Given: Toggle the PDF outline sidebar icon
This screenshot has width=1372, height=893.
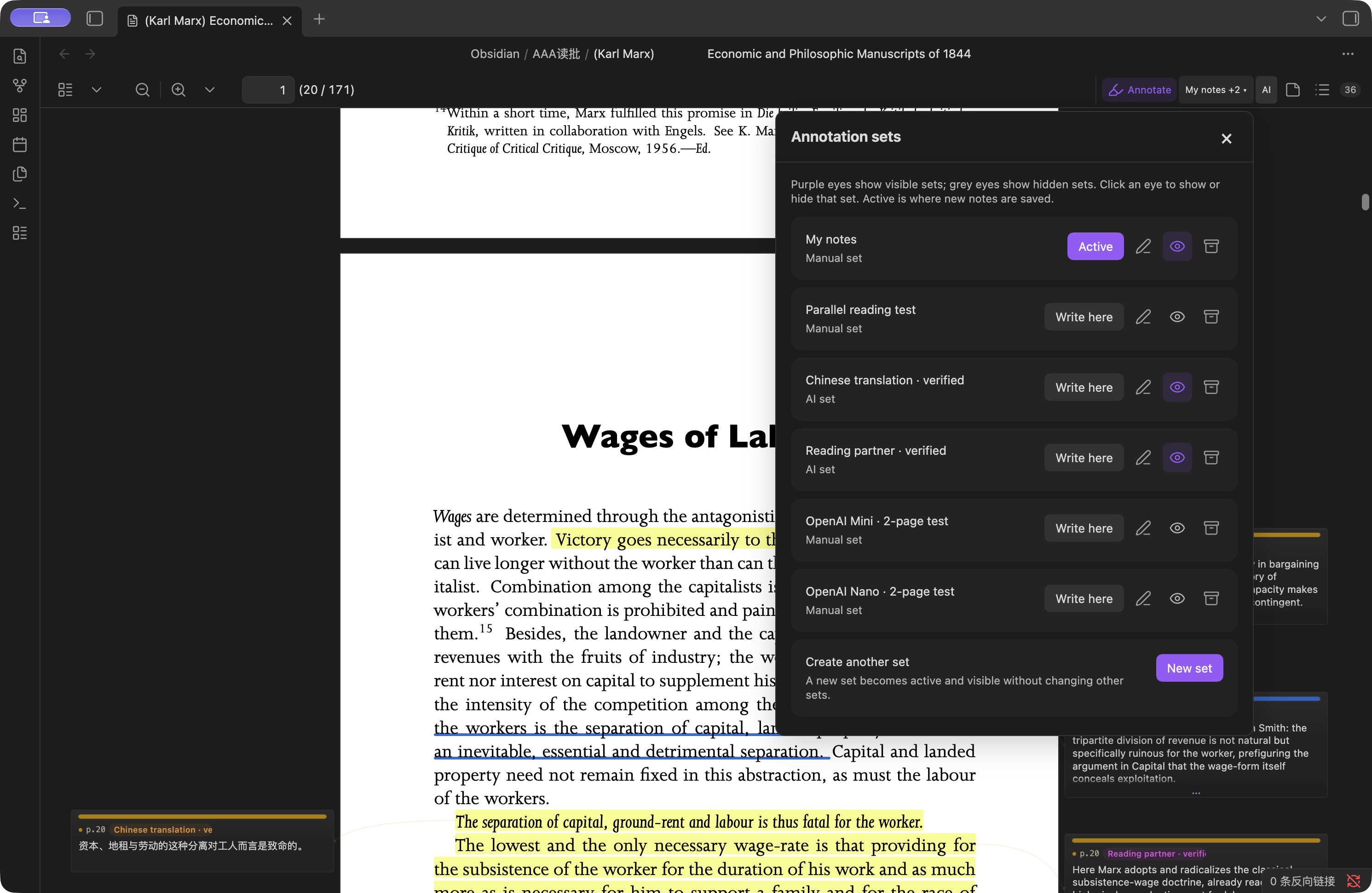Looking at the screenshot, I should pos(65,89).
